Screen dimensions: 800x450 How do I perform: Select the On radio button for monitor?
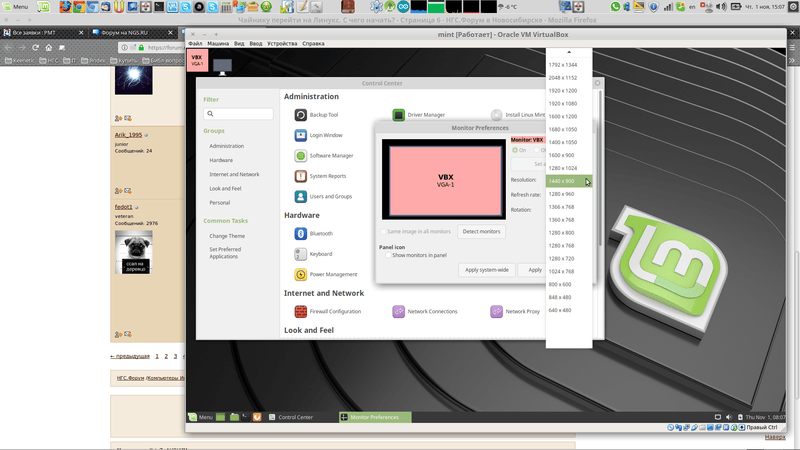coord(515,150)
